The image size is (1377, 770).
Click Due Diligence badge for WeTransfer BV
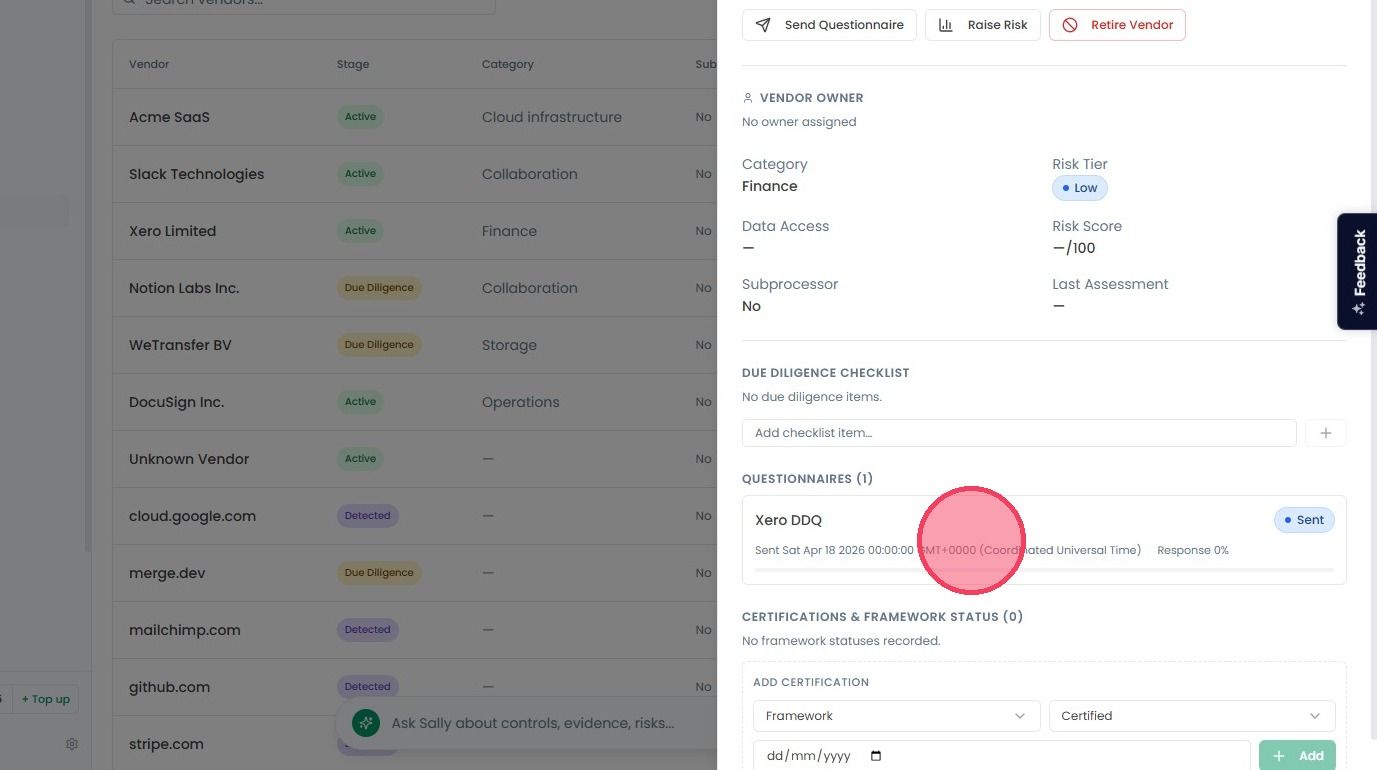tap(379, 345)
